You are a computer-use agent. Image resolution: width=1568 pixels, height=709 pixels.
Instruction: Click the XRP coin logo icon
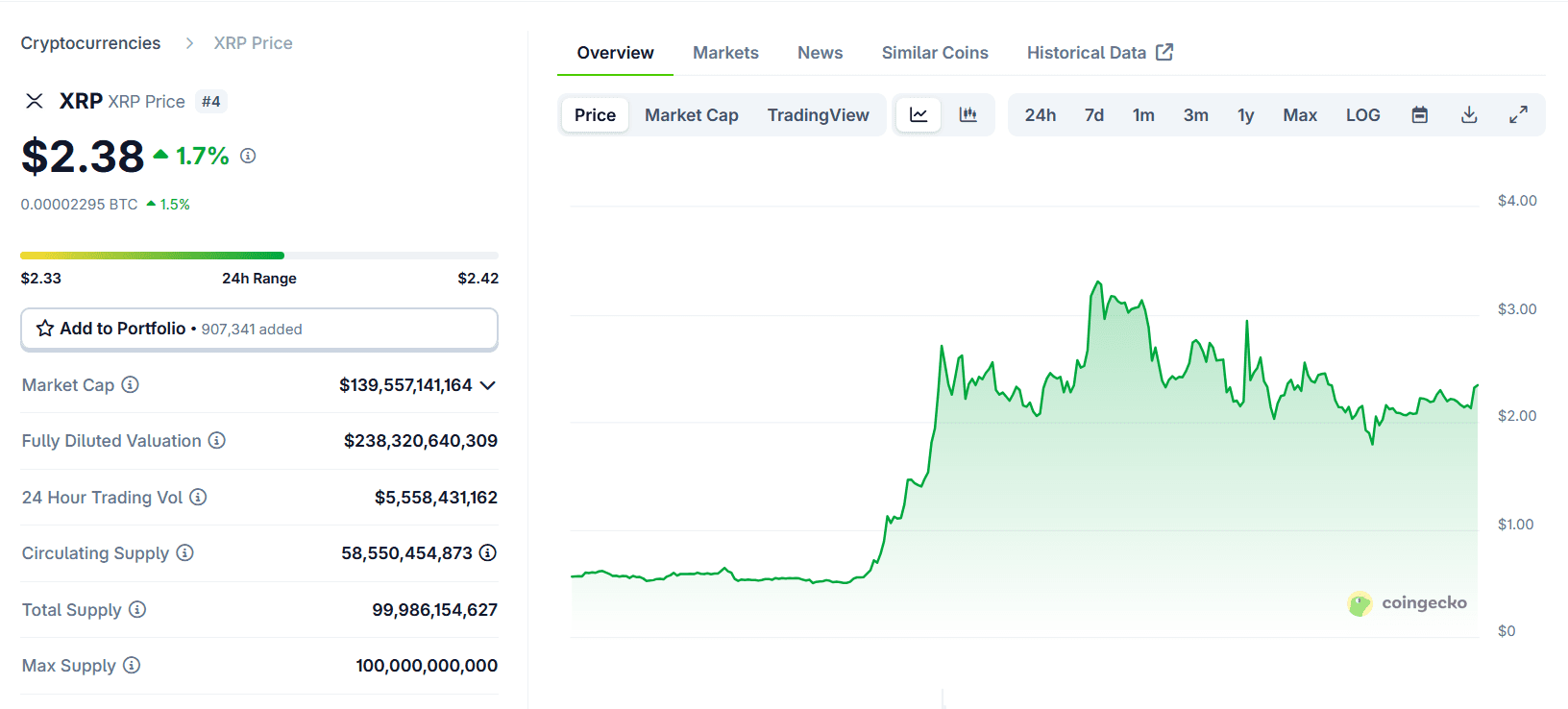pos(35,101)
